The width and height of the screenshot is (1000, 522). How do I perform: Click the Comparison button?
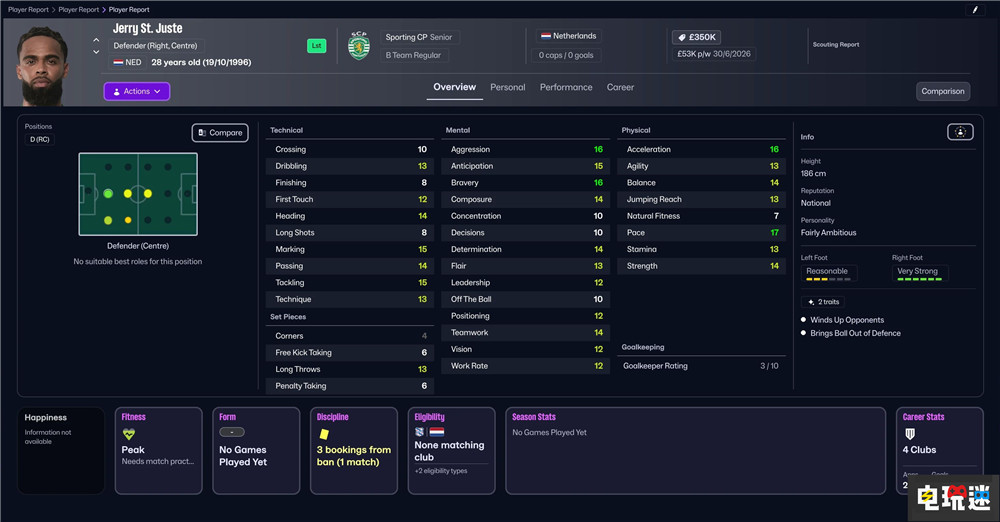[942, 91]
